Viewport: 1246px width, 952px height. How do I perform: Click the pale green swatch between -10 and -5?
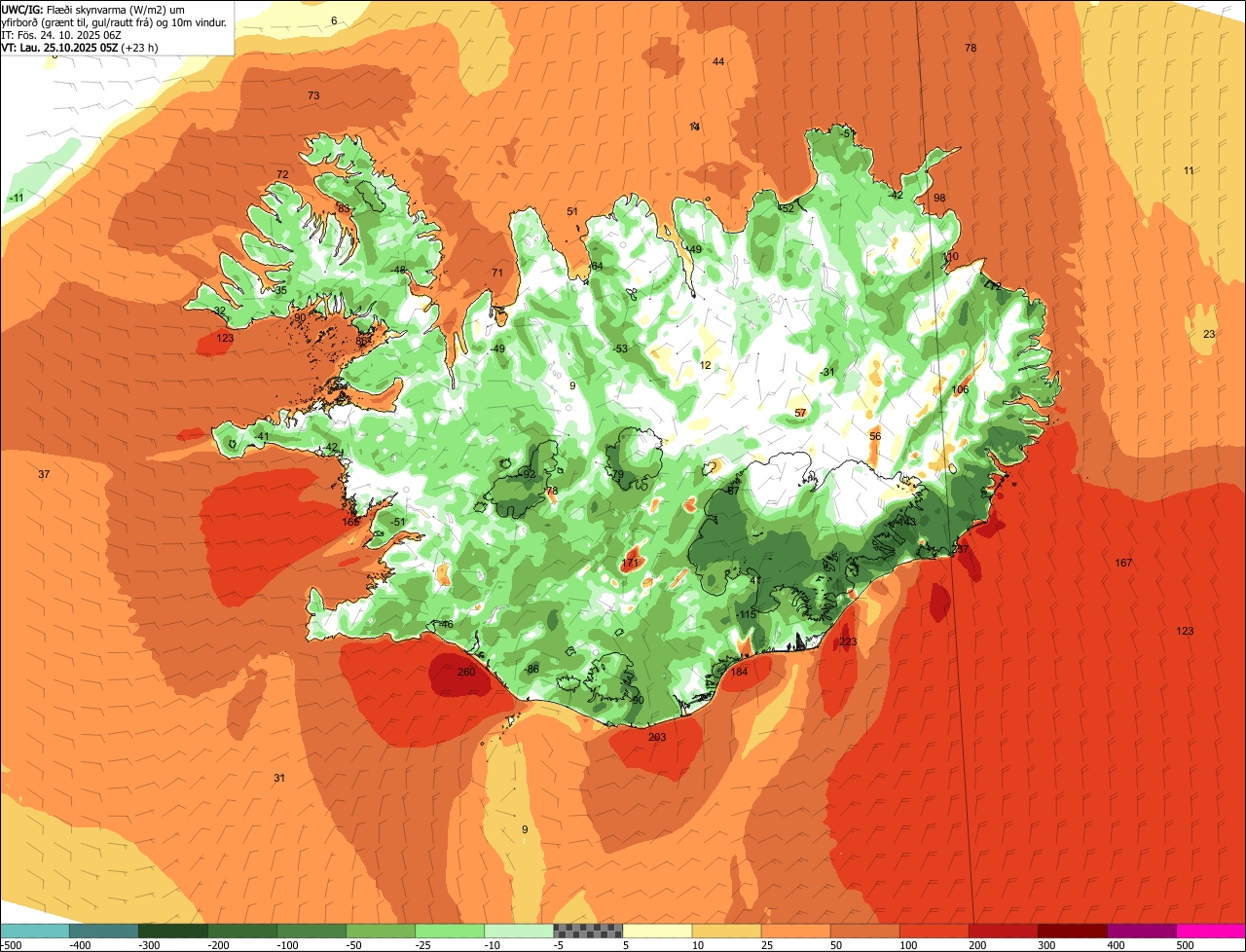(x=519, y=931)
